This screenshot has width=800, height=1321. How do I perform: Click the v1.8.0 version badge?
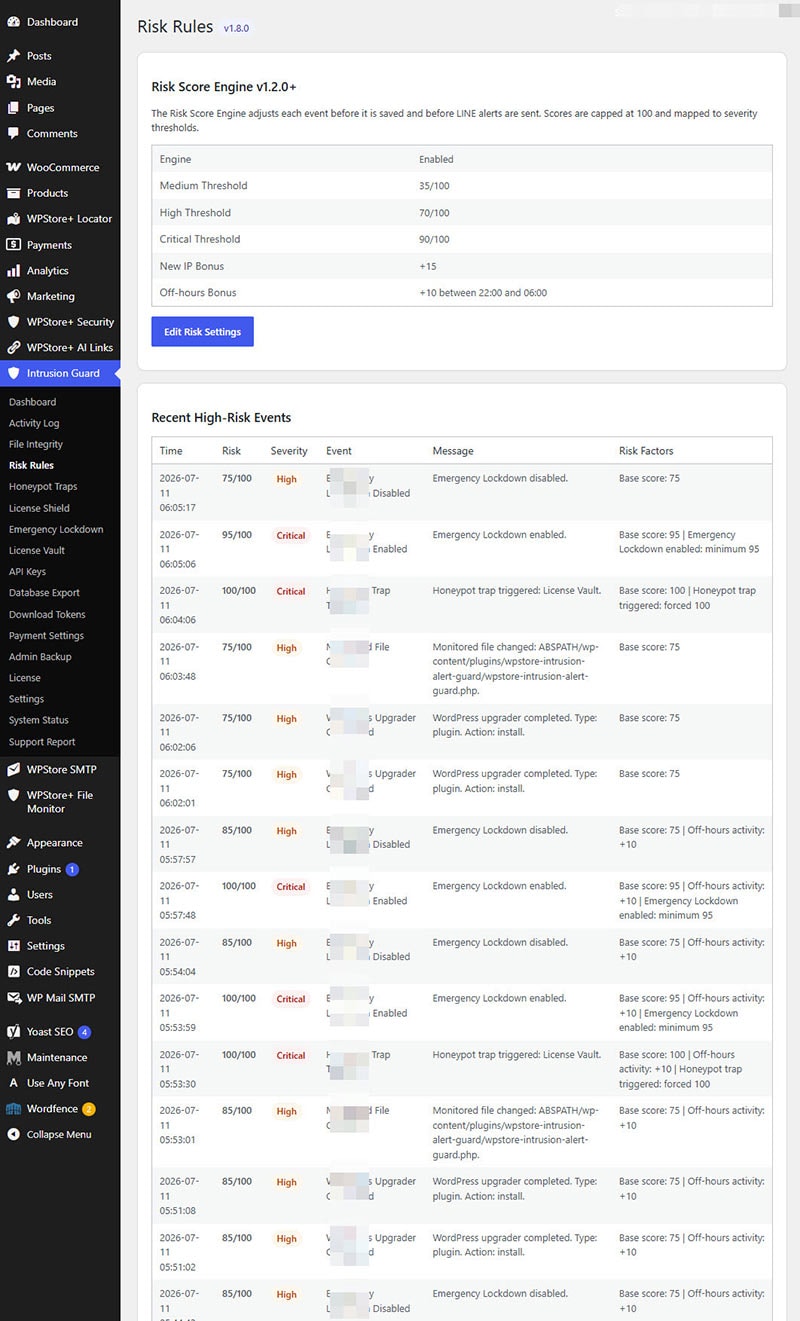236,28
